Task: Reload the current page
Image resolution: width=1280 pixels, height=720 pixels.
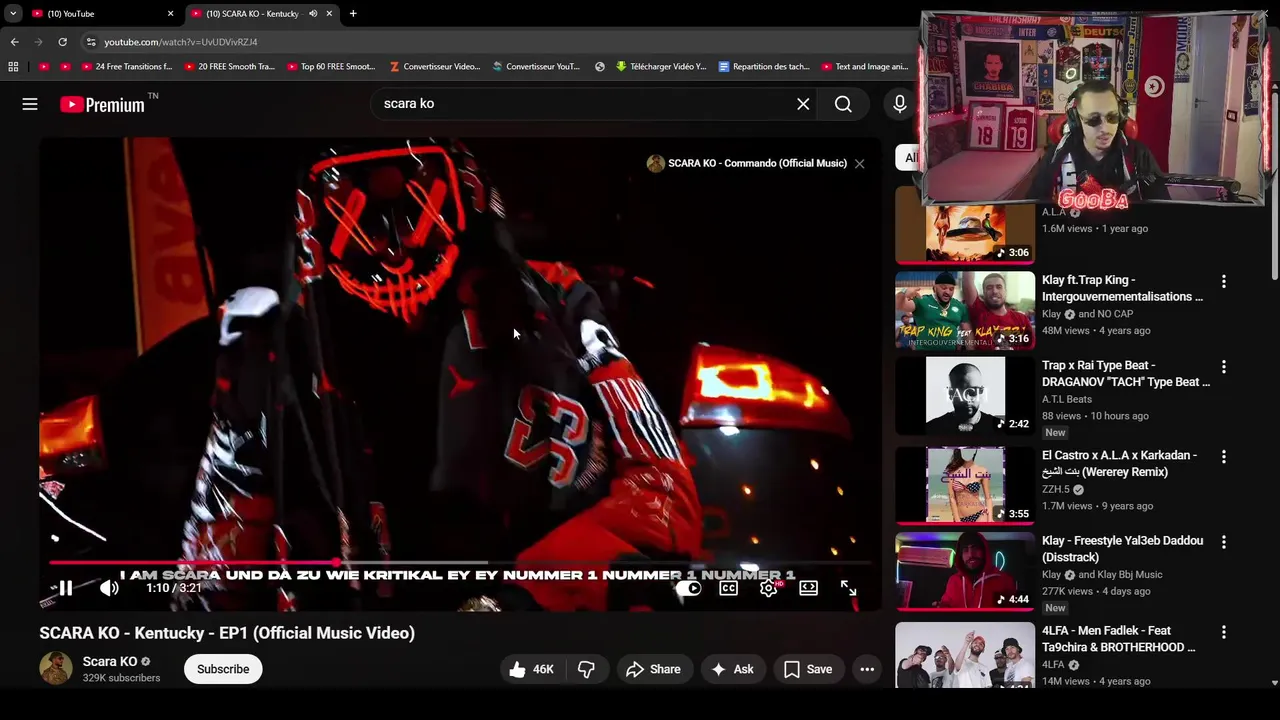Action: coord(62,42)
